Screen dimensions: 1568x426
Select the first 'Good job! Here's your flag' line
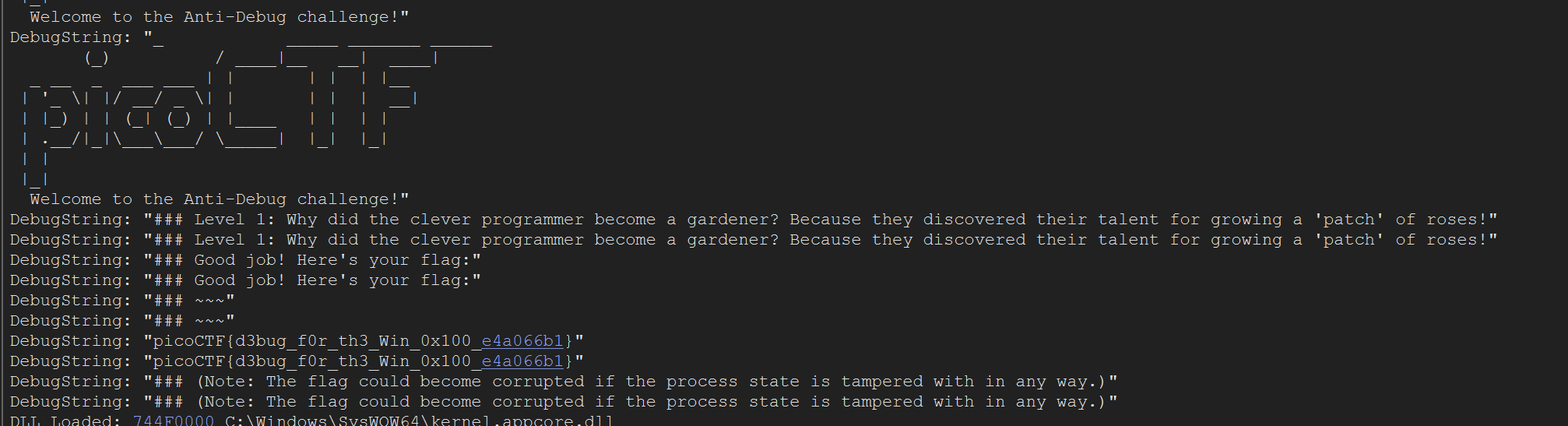(x=245, y=260)
